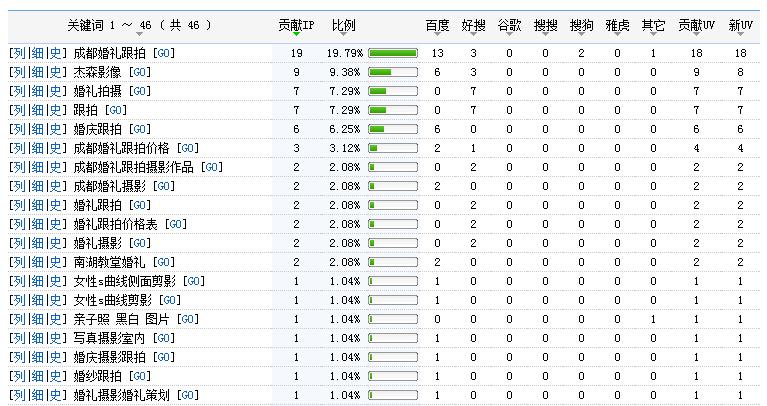Sort by the 比例 column header
Viewport: 767px width, 406px height.
click(x=343, y=24)
